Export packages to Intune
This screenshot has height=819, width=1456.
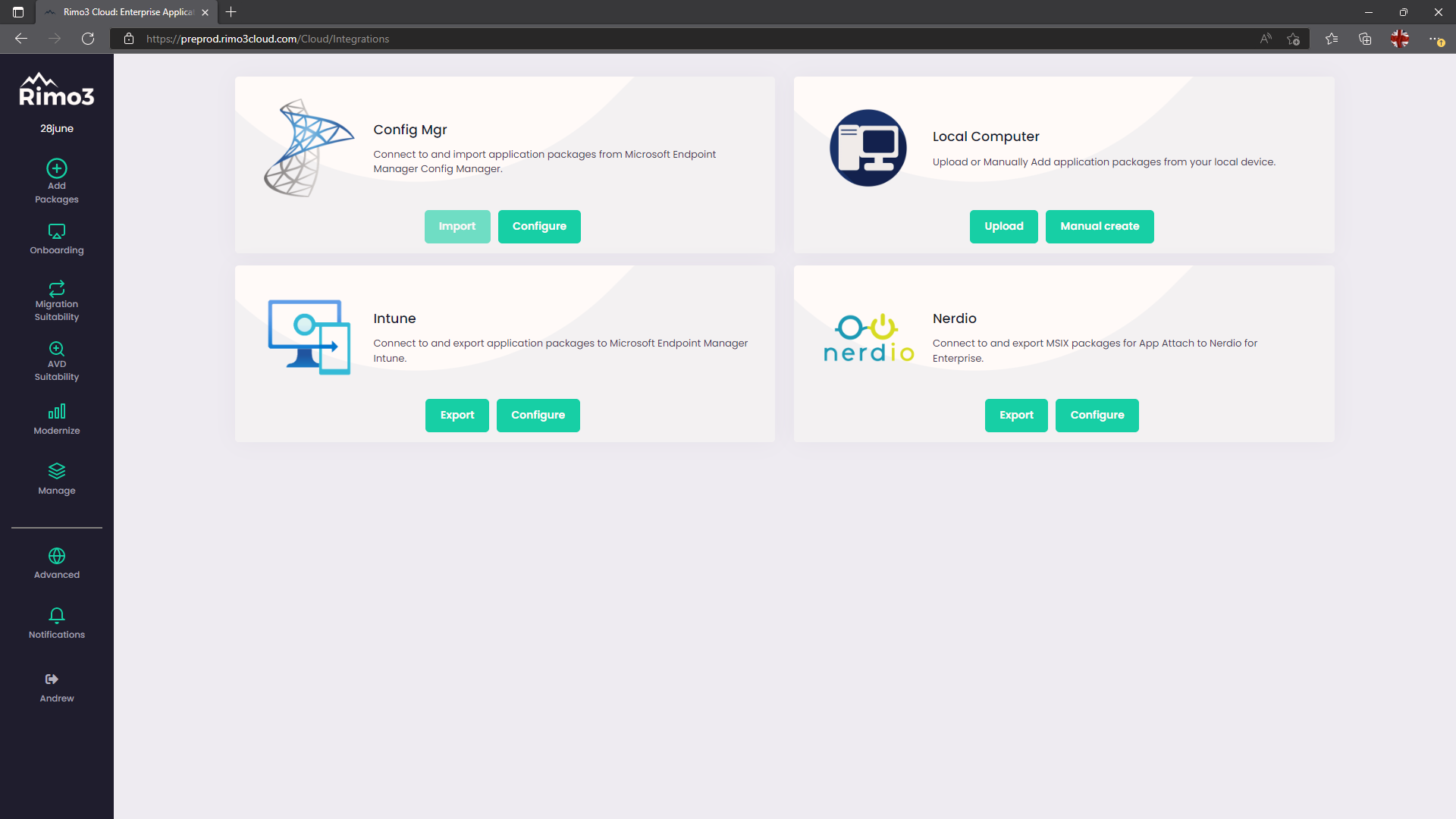pyautogui.click(x=457, y=416)
